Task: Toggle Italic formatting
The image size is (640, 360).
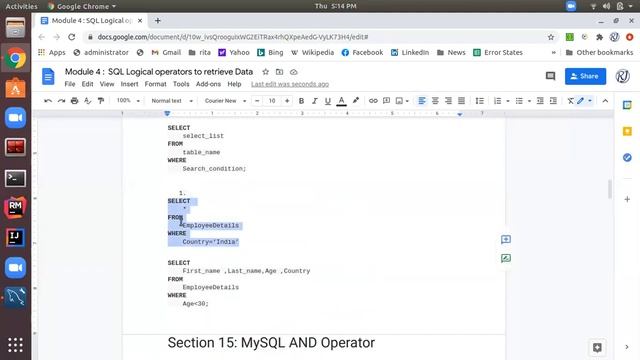Action: tap(314, 101)
